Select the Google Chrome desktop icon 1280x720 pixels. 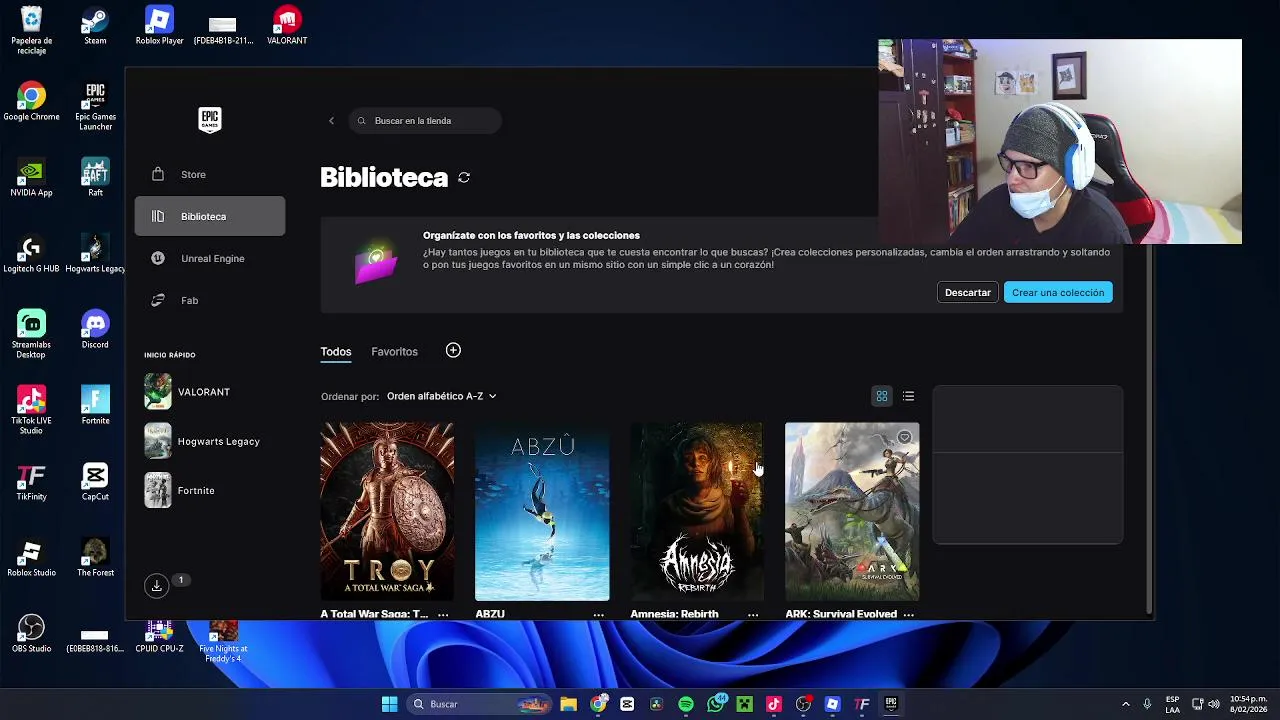[x=31, y=103]
